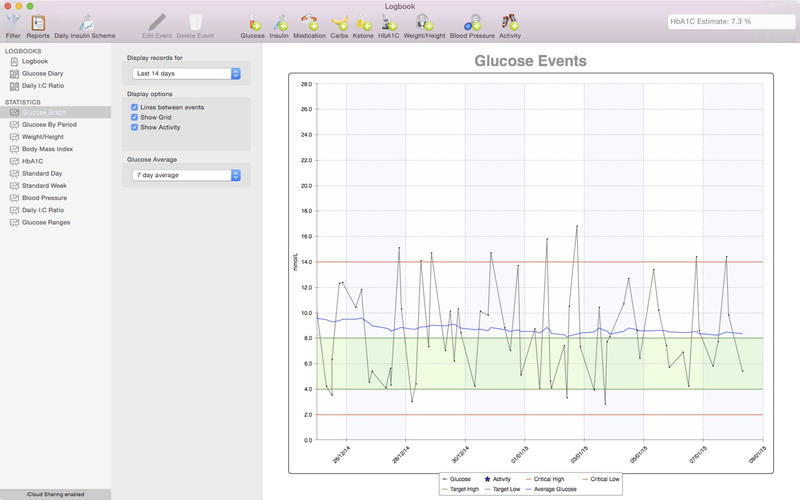
Task: Open Glucose By Period statistics
Action: [x=49, y=124]
